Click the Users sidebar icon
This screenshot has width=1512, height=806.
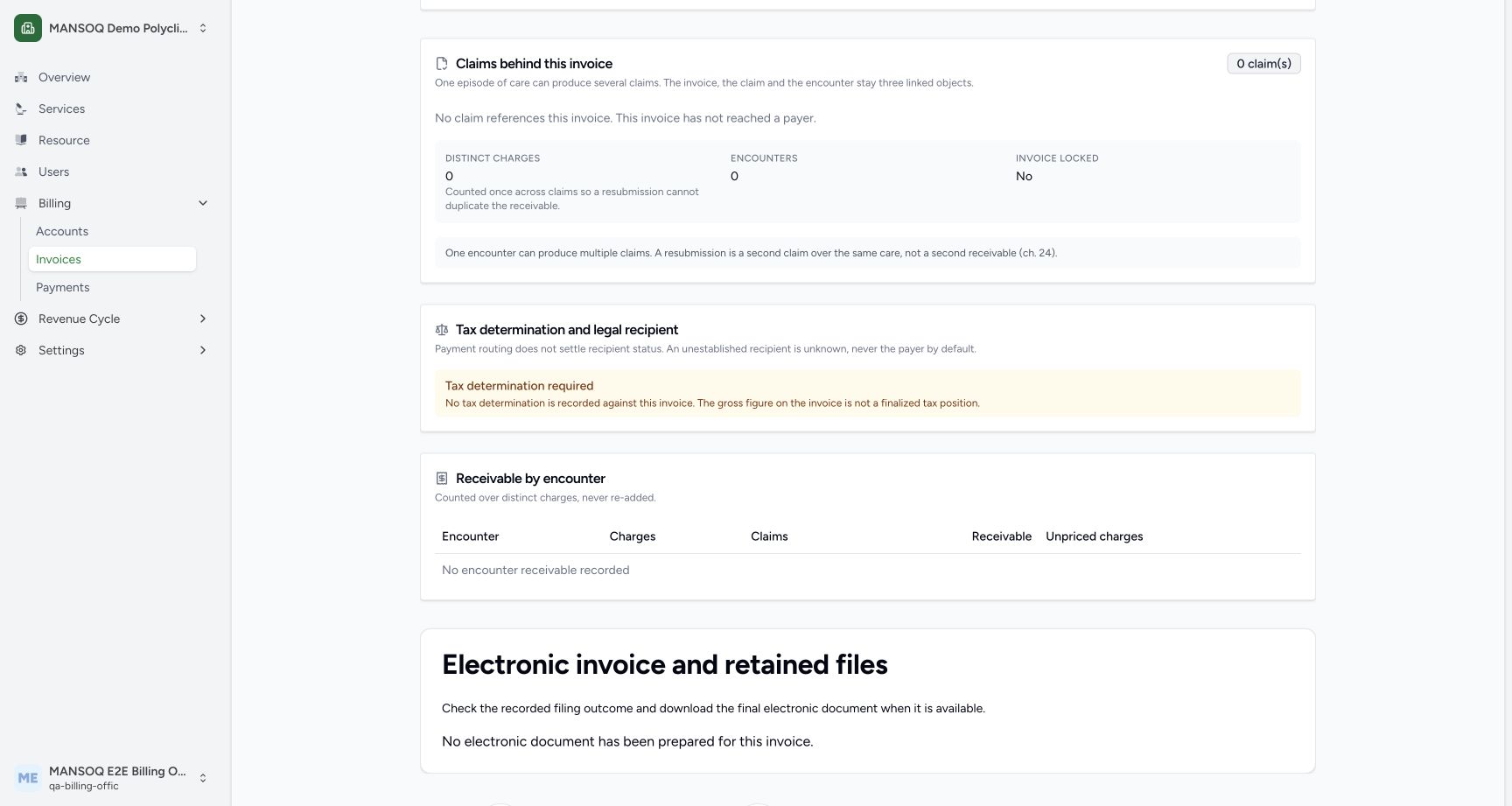(x=21, y=172)
